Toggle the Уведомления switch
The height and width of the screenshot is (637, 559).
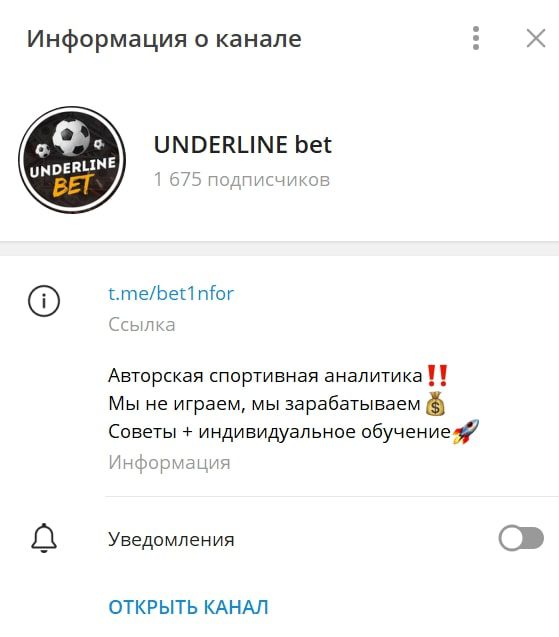pyautogui.click(x=521, y=538)
